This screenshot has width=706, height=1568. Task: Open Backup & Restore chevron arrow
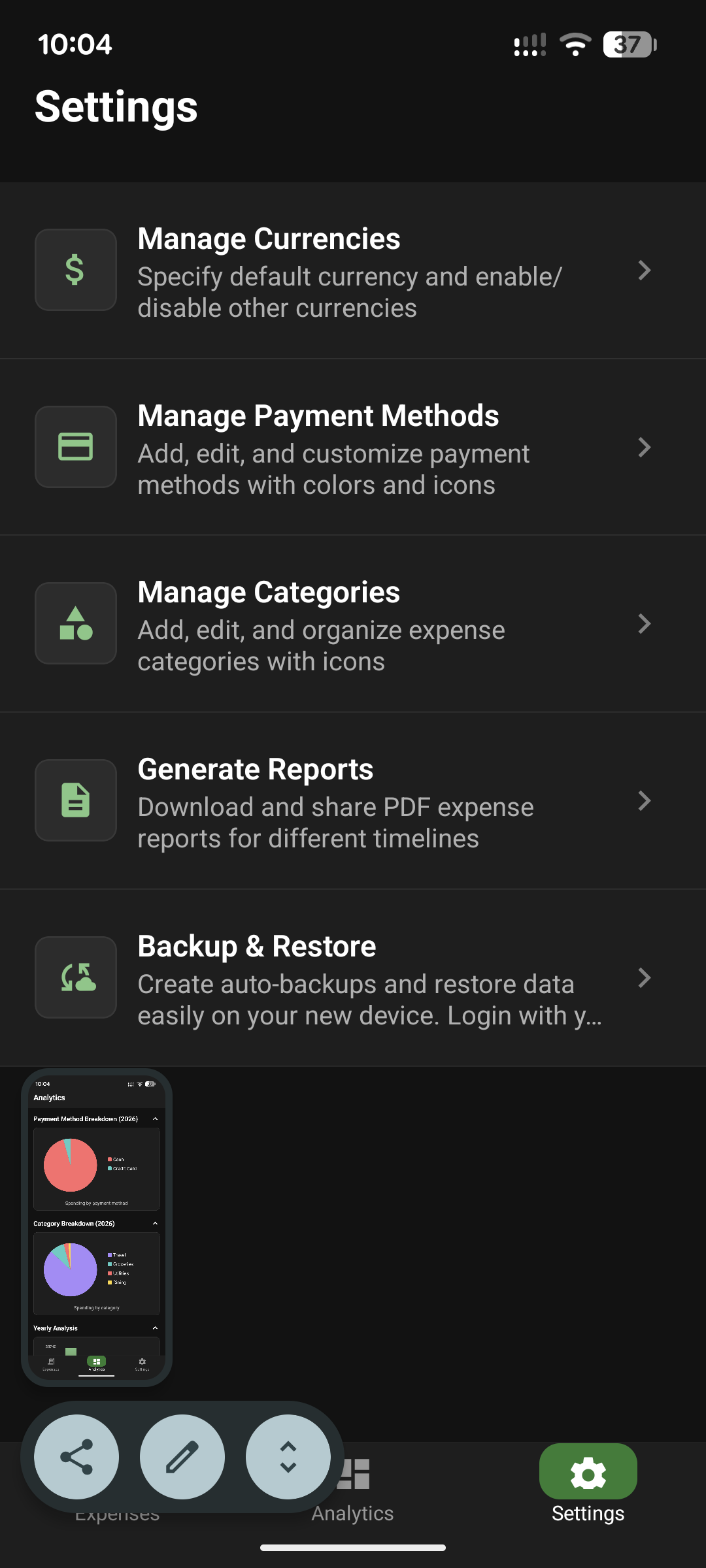click(x=644, y=977)
